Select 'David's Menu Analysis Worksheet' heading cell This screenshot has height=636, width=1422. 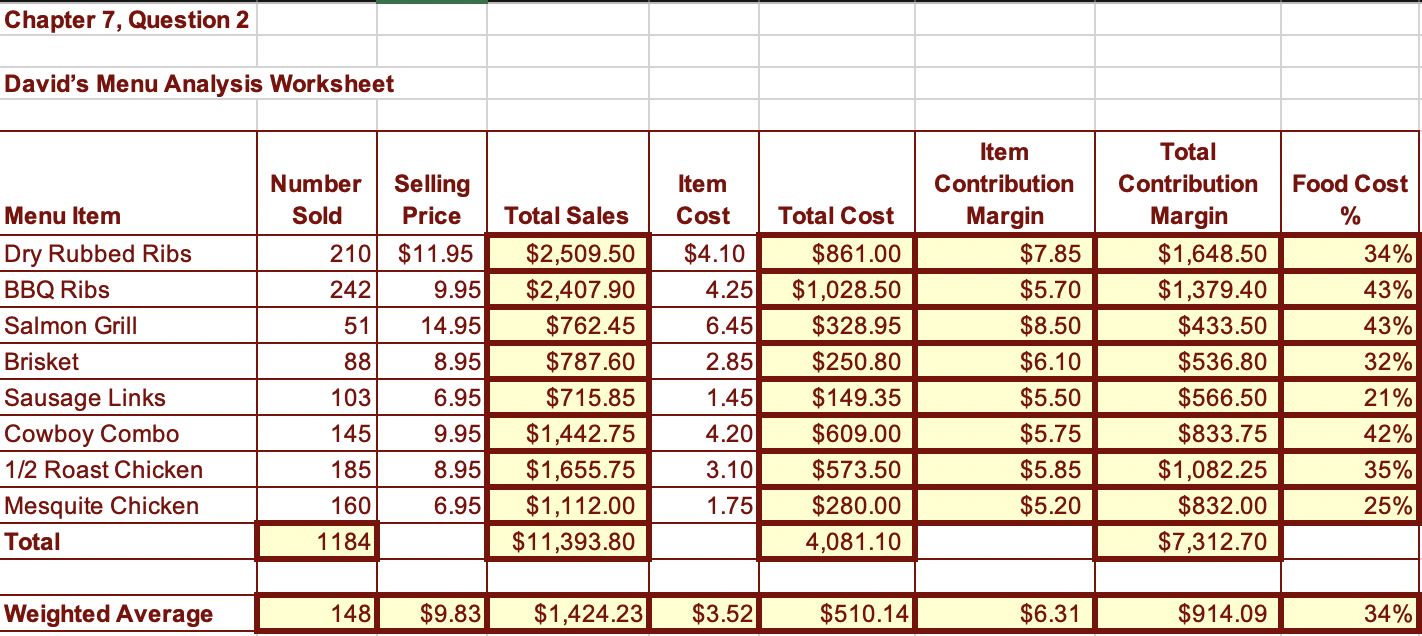point(200,83)
